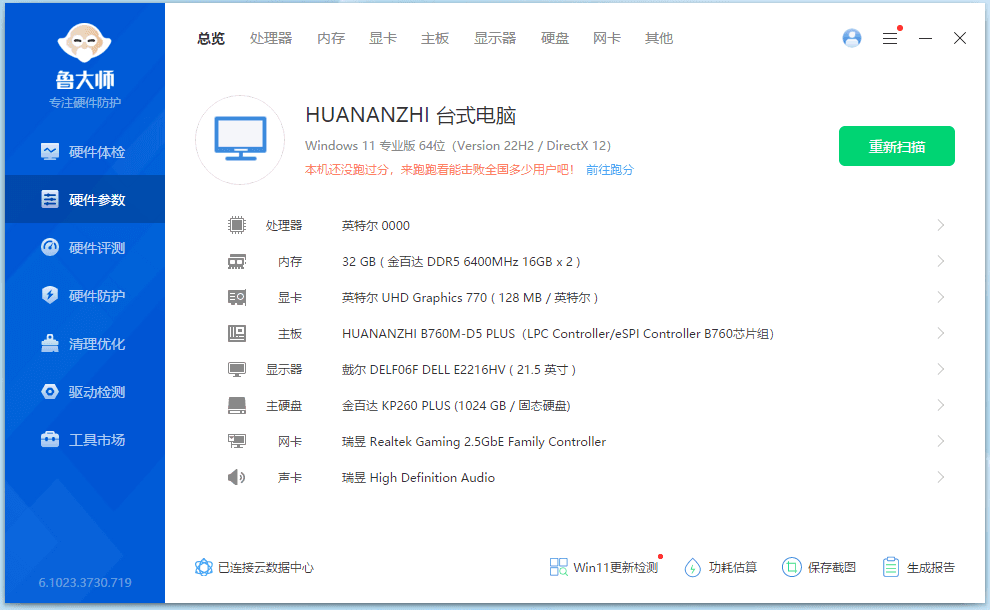Open 硬件评测 benchmark section
Viewport: 990px width, 610px height.
(x=84, y=248)
